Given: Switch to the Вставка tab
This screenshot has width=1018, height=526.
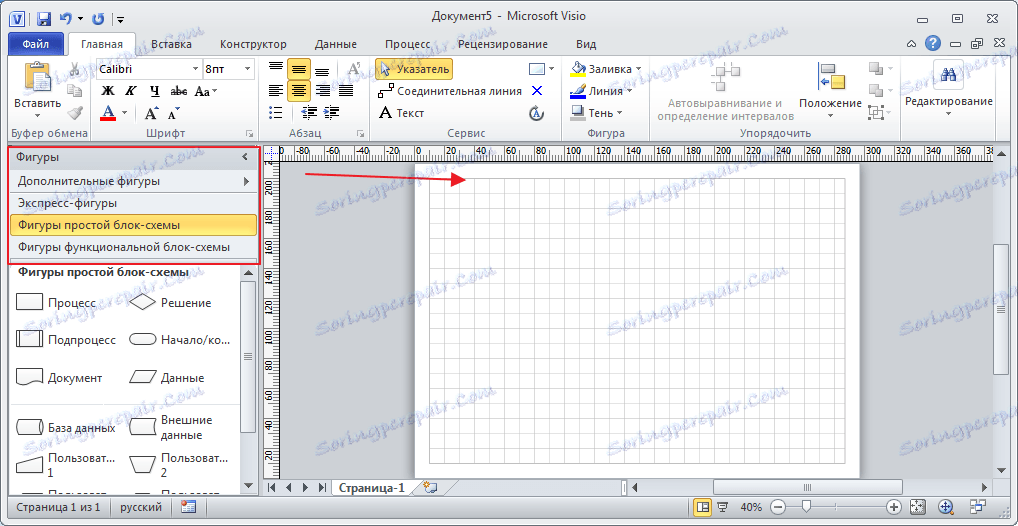Looking at the screenshot, I should pos(171,45).
